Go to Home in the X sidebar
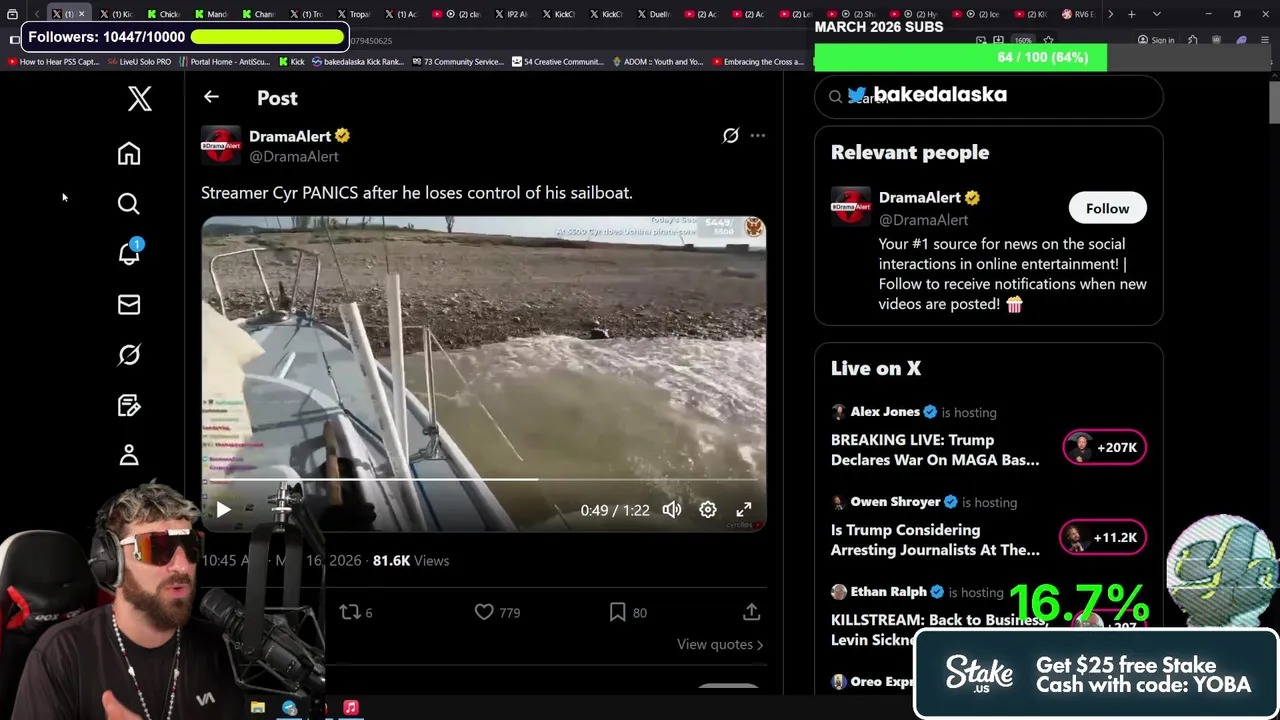 129,153
